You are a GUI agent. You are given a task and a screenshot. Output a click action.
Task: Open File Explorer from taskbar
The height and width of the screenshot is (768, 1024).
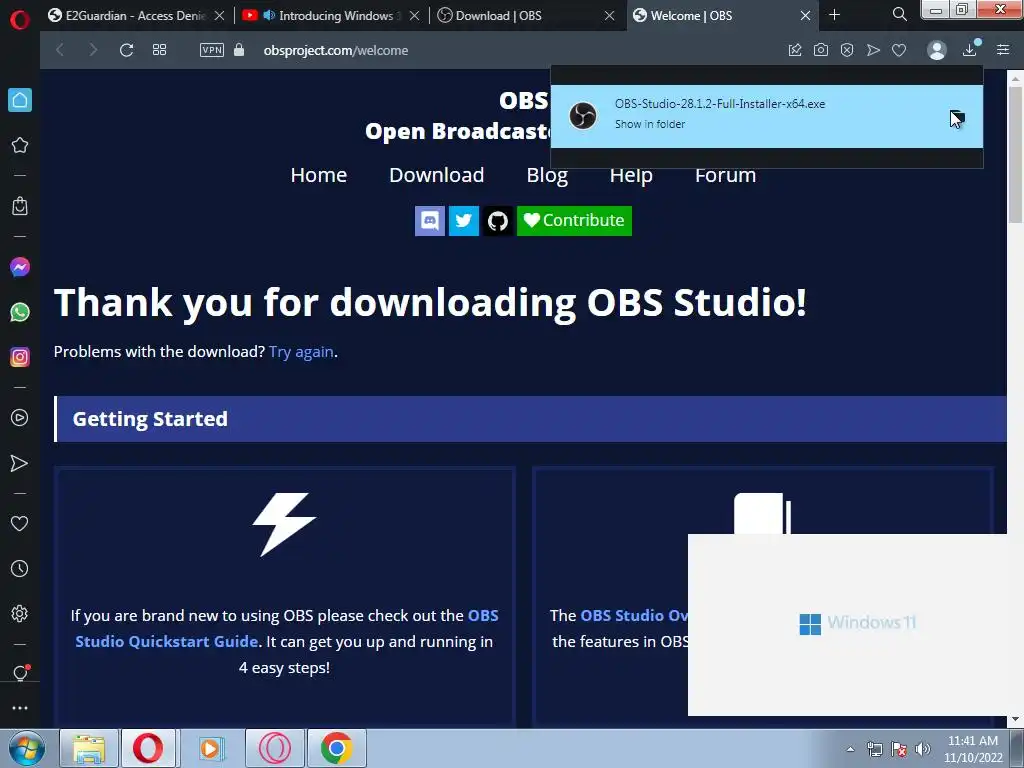pos(89,748)
